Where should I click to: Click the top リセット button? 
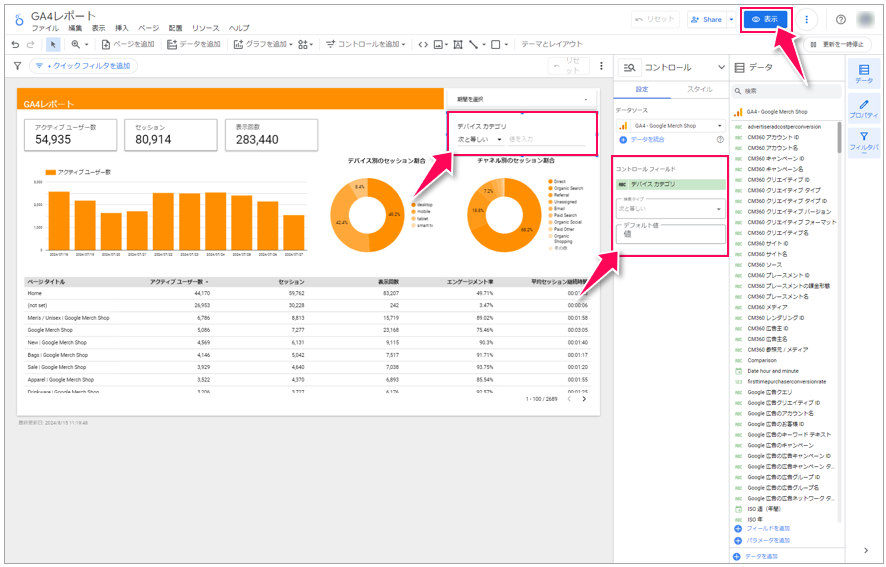(654, 19)
